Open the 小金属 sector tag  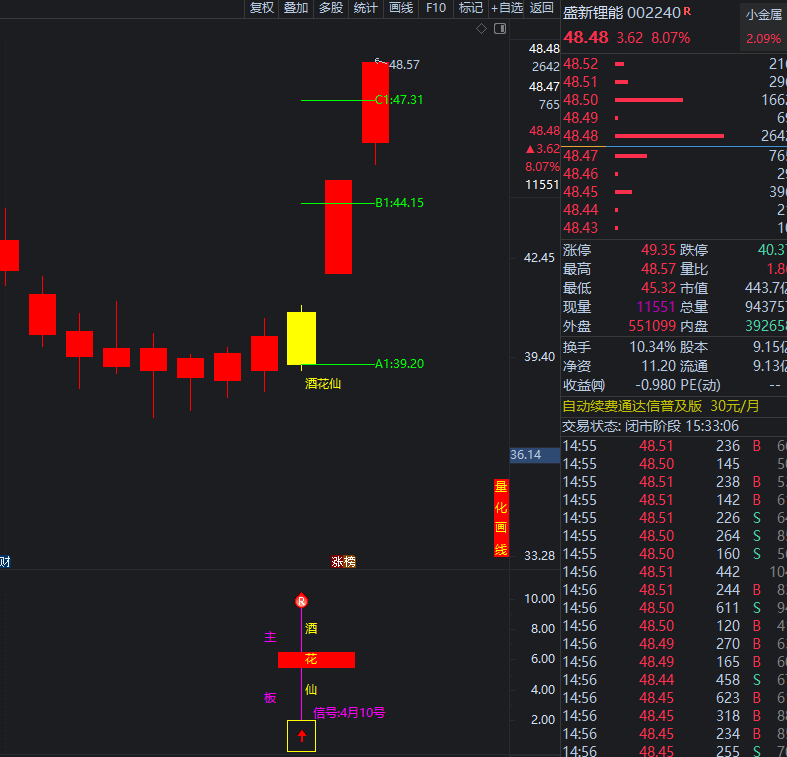(763, 14)
